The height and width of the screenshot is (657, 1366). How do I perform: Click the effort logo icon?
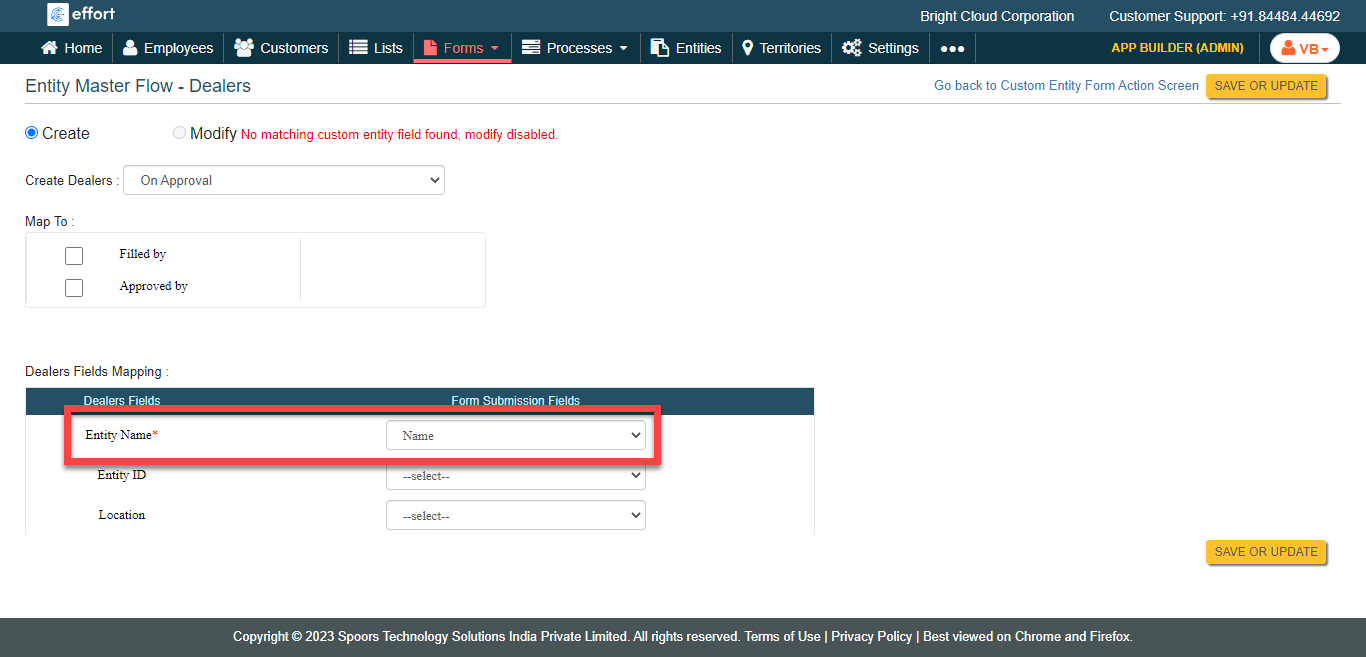58,14
